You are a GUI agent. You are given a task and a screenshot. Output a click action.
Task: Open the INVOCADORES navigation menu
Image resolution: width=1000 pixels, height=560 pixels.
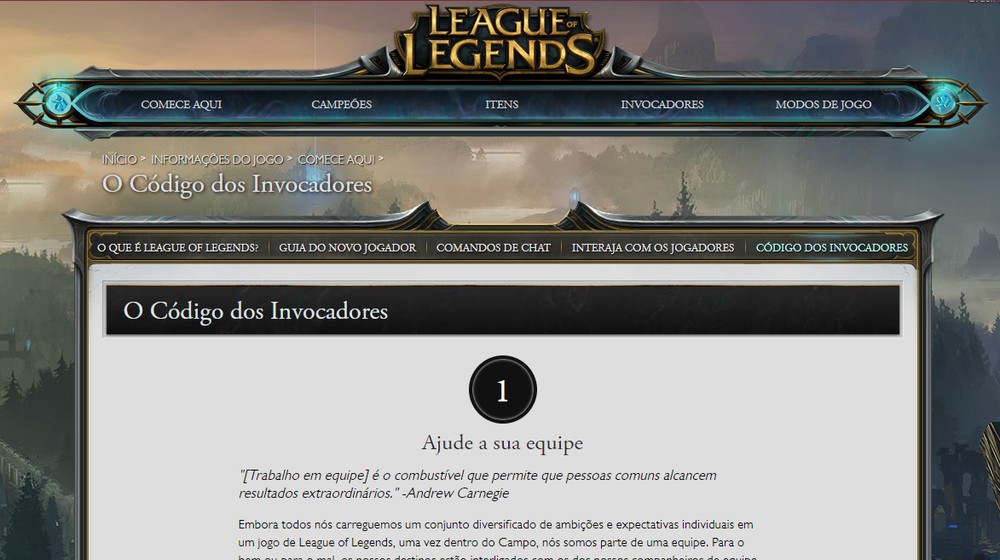pyautogui.click(x=662, y=104)
